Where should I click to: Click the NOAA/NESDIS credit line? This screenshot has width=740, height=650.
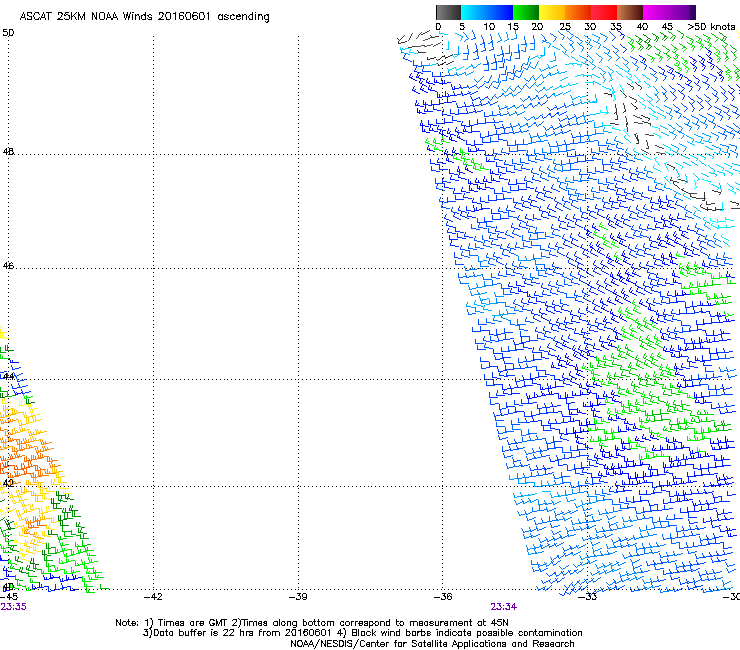(432, 644)
